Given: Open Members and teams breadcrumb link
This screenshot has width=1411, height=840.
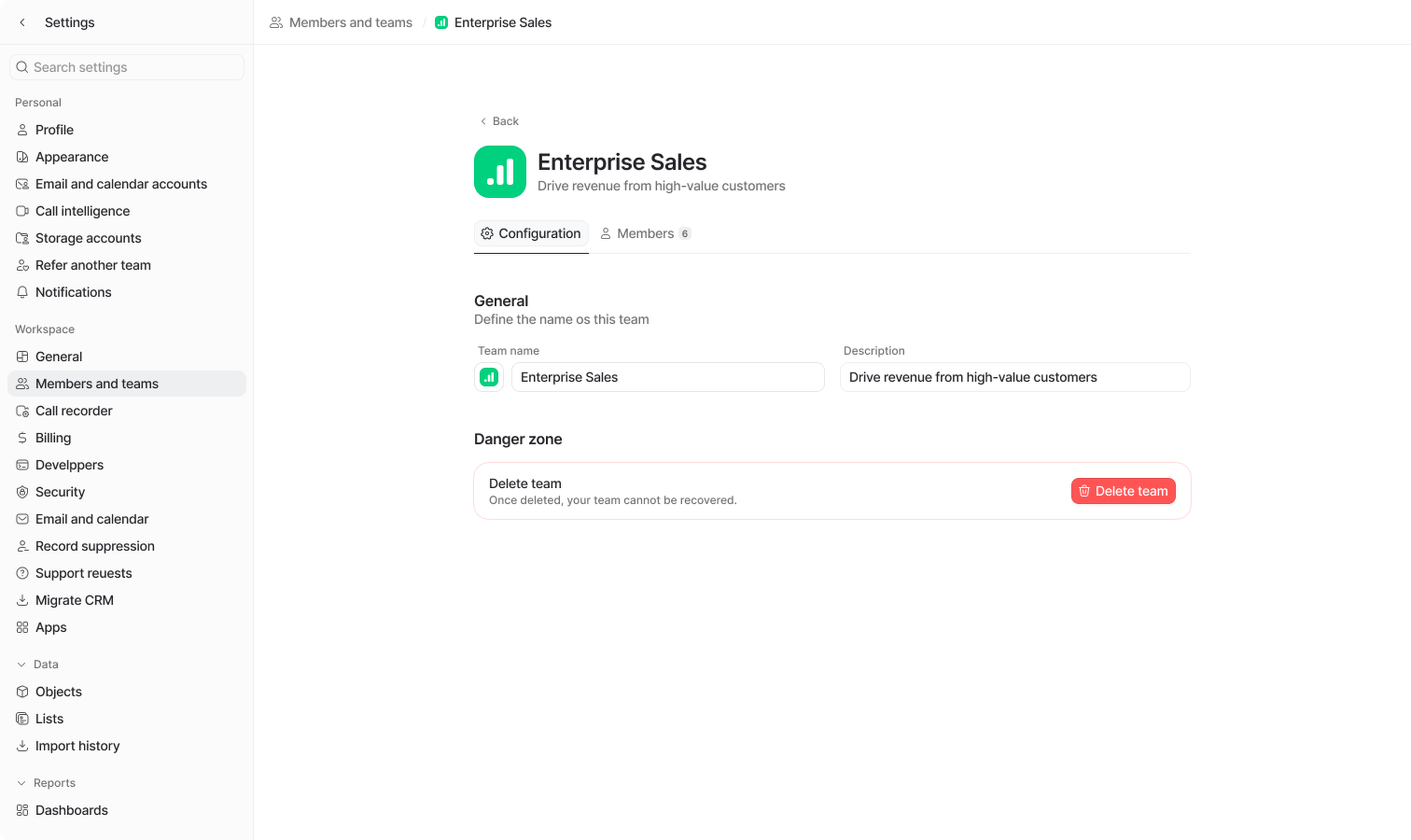Looking at the screenshot, I should click(350, 23).
